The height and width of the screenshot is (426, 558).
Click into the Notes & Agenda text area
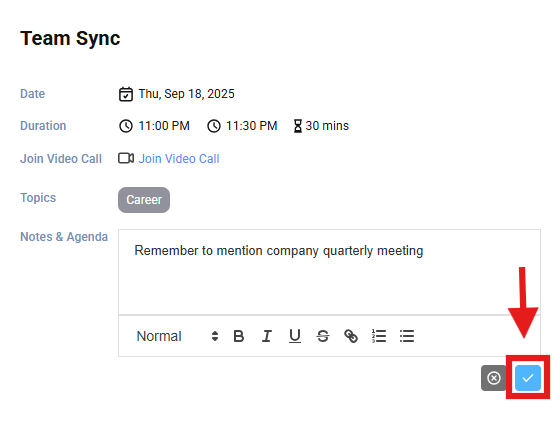[329, 272]
